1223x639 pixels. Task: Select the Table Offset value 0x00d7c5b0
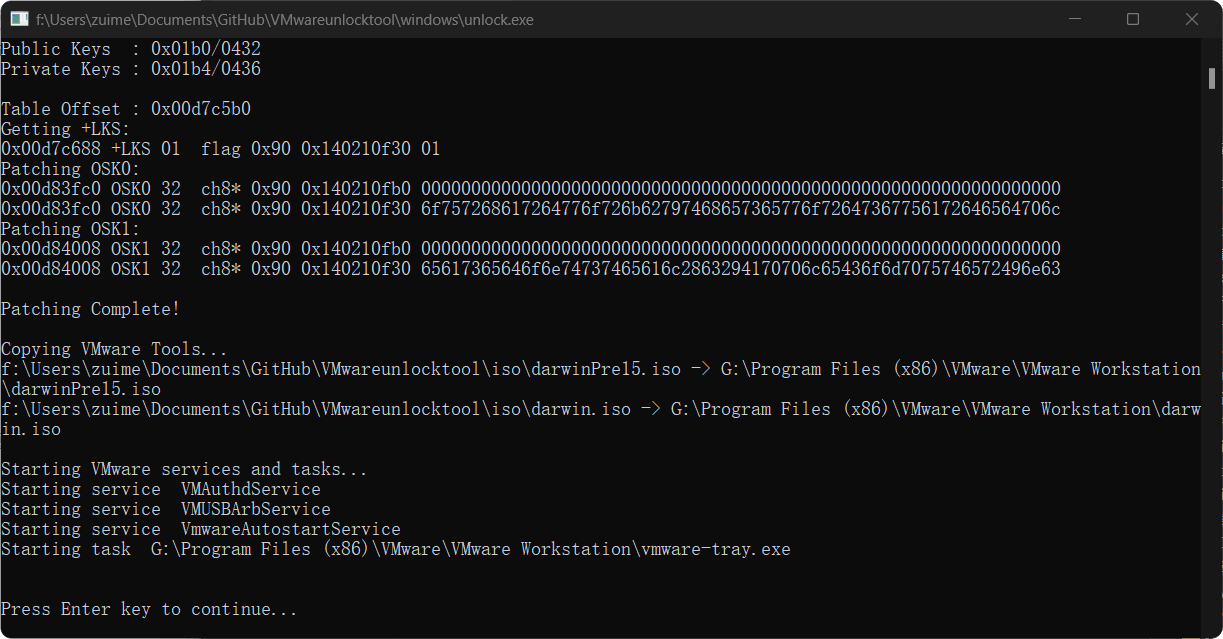pyautogui.click(x=200, y=108)
